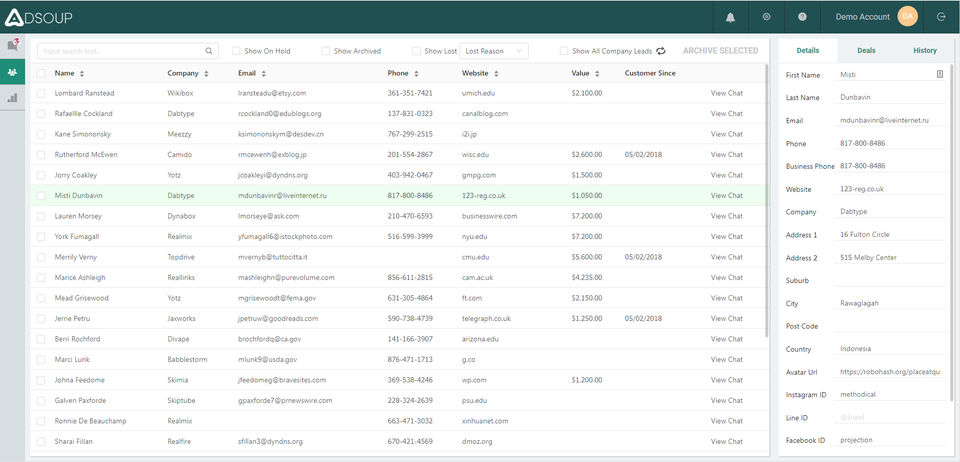960x462 pixels.
Task: Enable Show Archived checkbox
Action: 326,51
